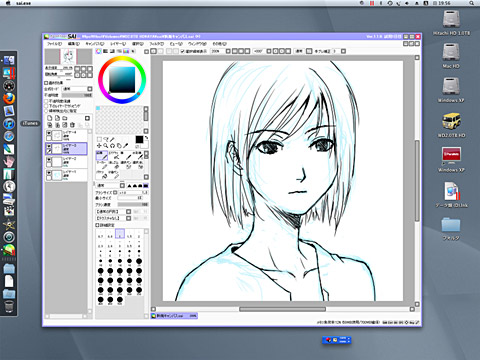This screenshot has height=360, width=480.
Task: Select the sharpest brush edge shape icon
Action: (x=129, y=186)
